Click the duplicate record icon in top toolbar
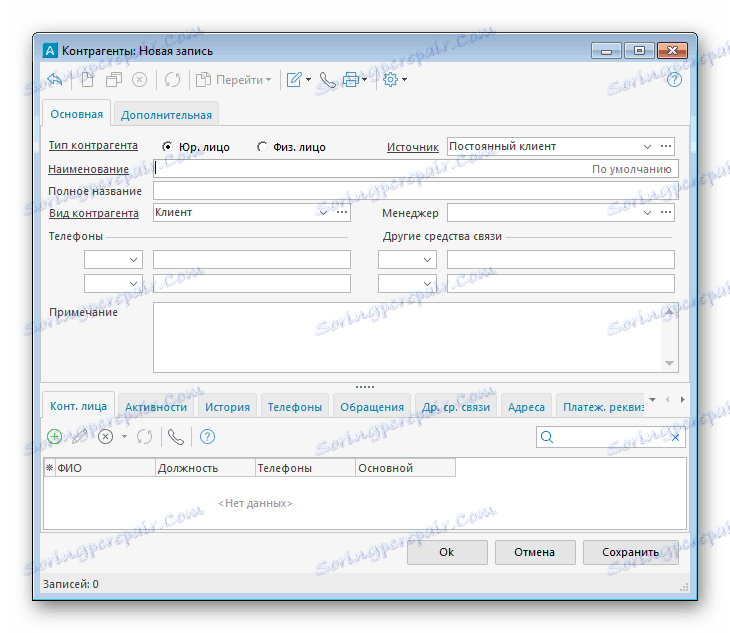730x633 pixels. click(114, 80)
